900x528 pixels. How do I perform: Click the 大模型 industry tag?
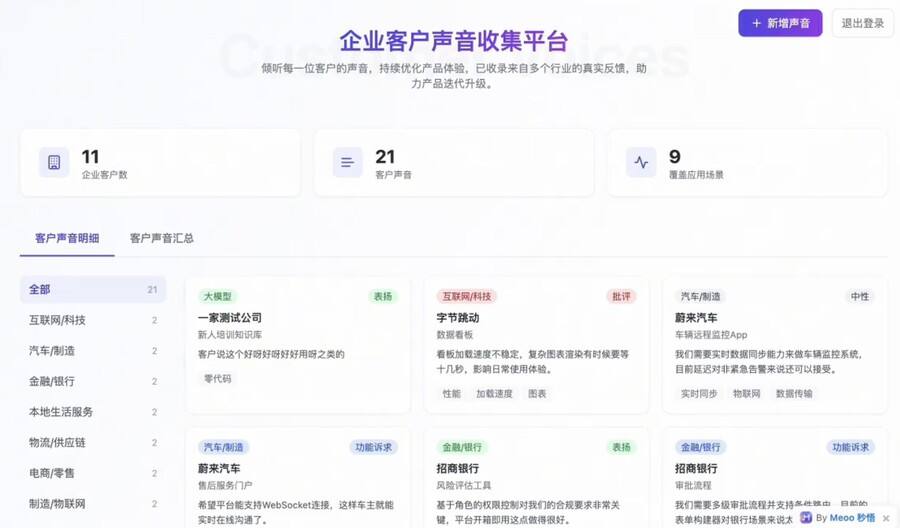coord(218,296)
